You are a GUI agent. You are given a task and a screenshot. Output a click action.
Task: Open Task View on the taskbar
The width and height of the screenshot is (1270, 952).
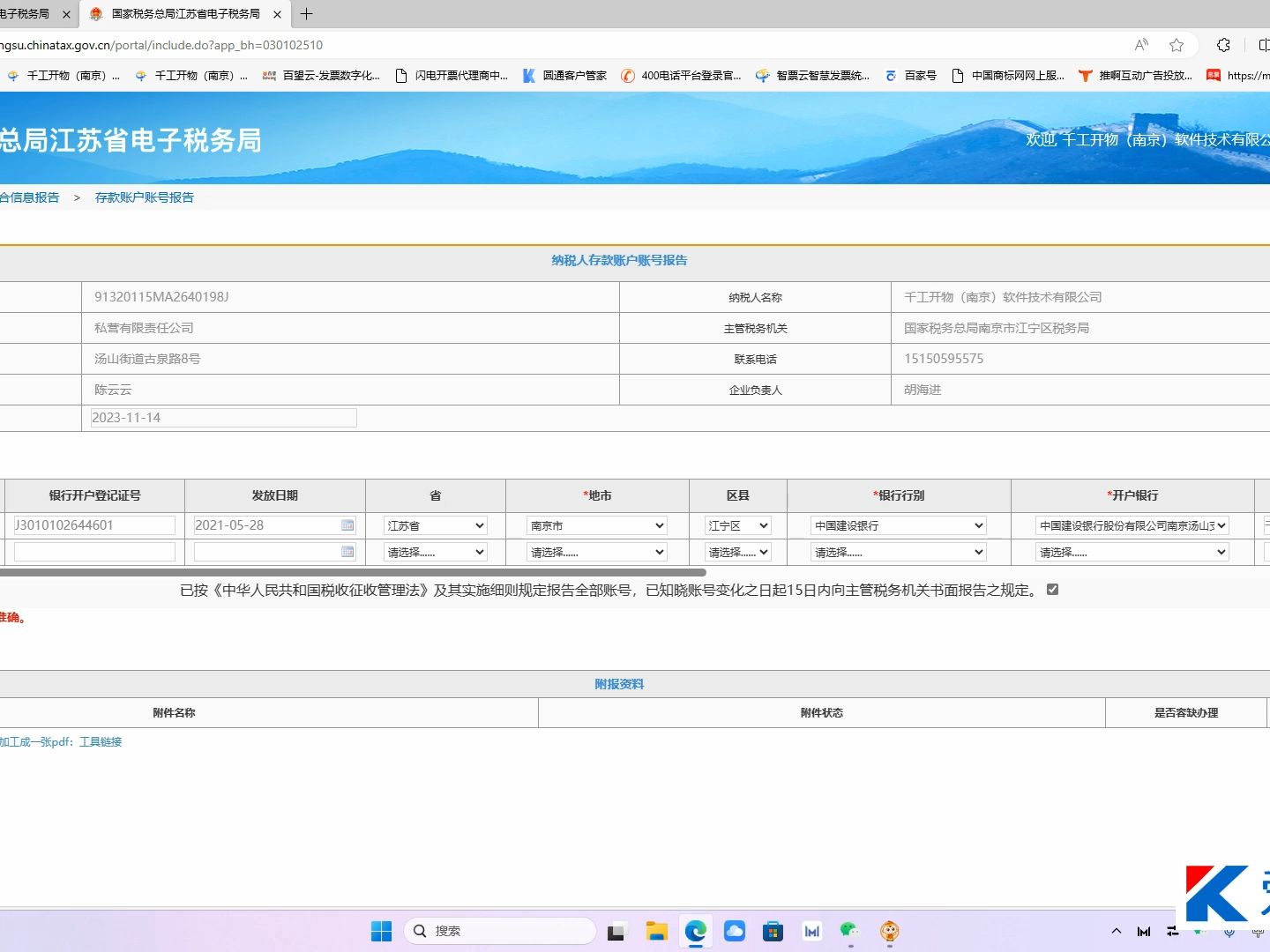point(616,931)
